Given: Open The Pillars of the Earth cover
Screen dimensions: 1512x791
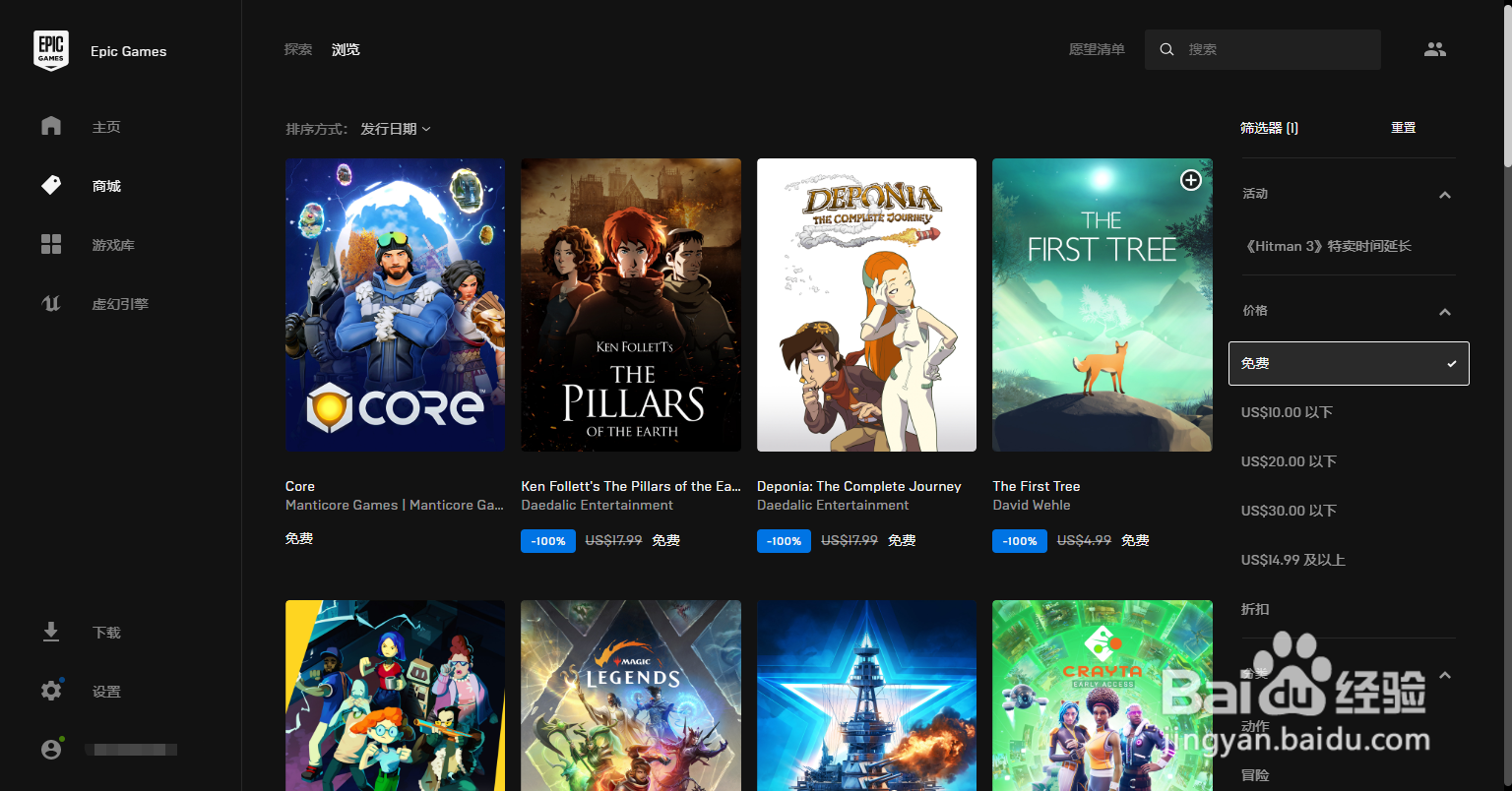Looking at the screenshot, I should click(x=631, y=305).
